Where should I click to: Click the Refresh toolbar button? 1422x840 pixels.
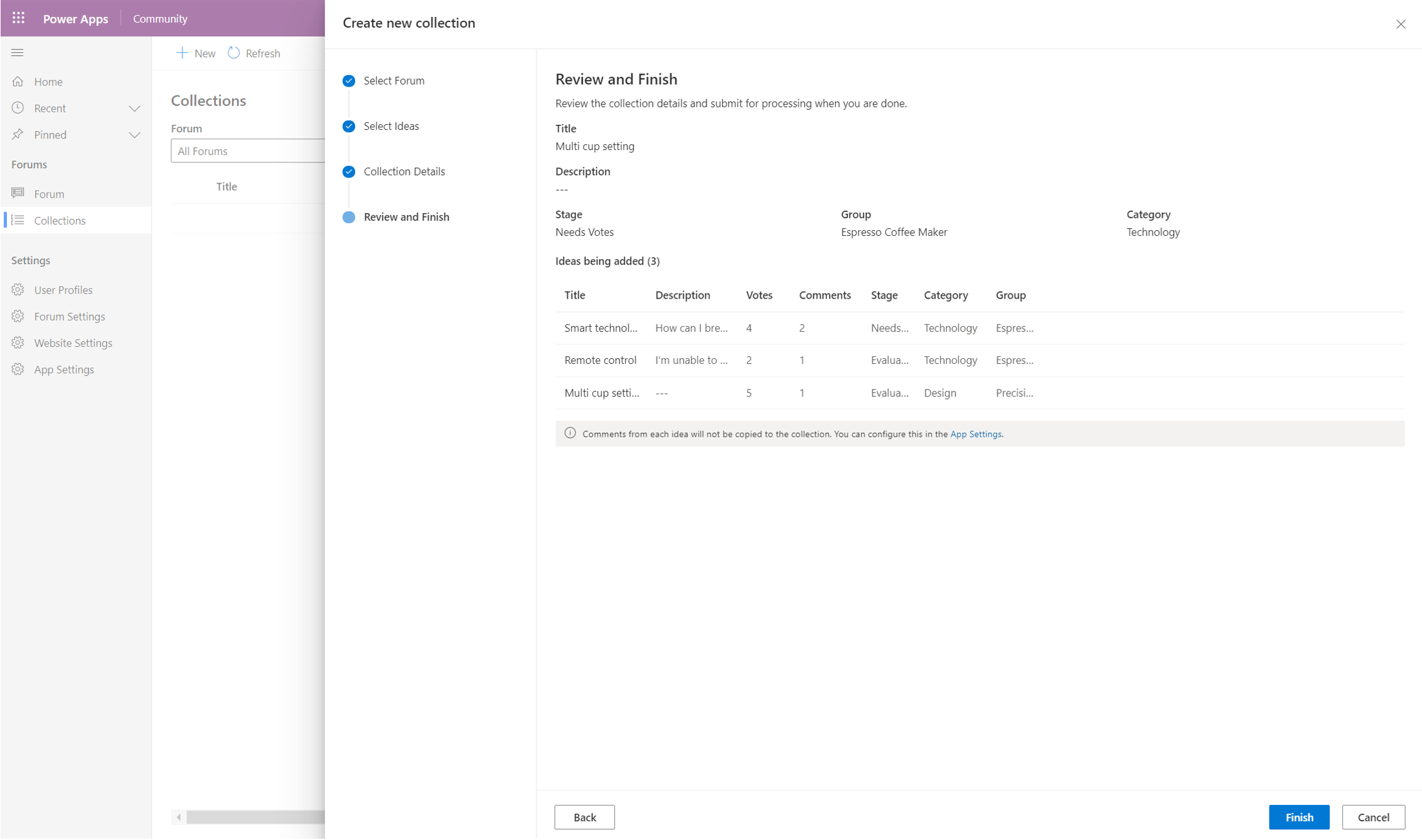252,53
